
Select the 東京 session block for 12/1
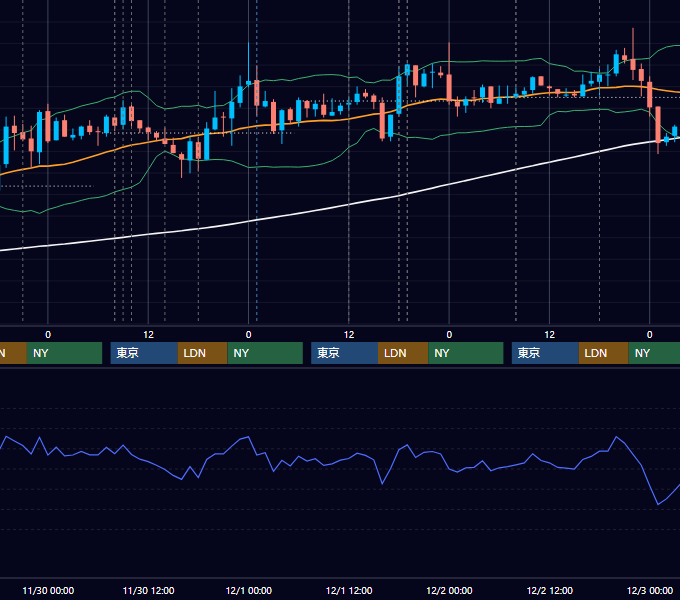tap(344, 353)
